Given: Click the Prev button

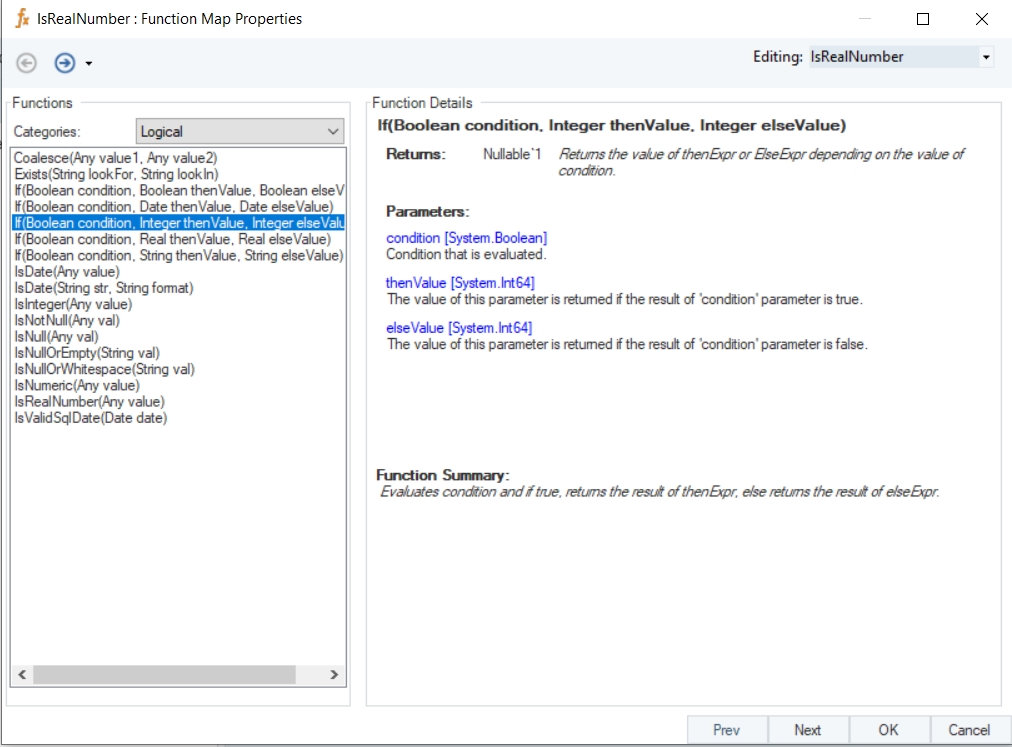Looking at the screenshot, I should pos(727,730).
